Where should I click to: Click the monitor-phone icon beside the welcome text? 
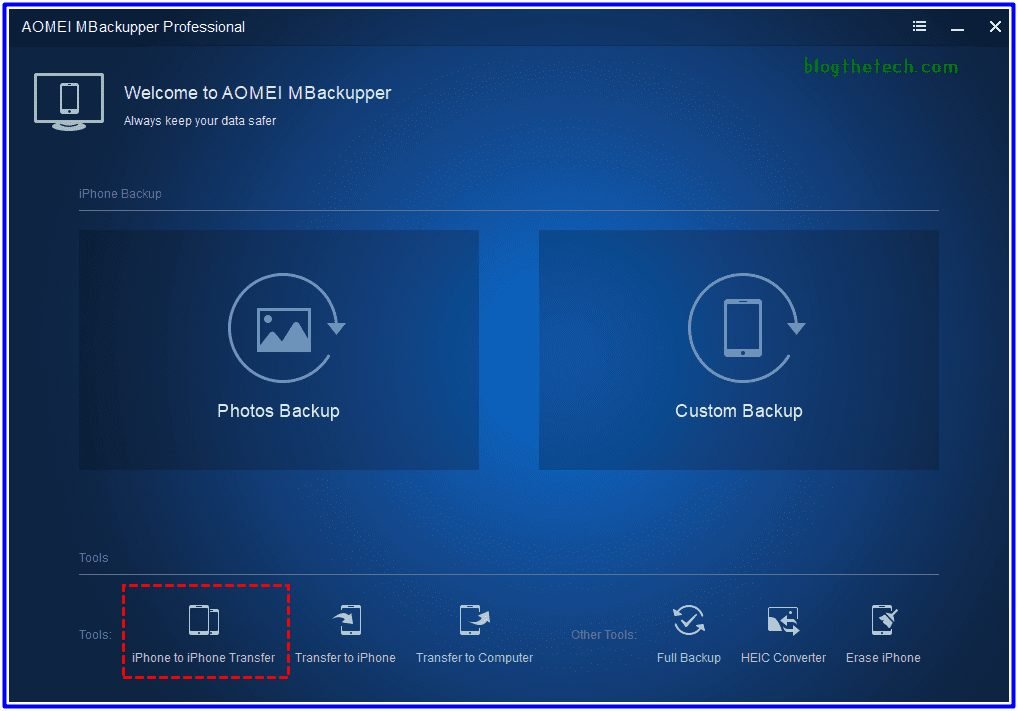(x=69, y=101)
